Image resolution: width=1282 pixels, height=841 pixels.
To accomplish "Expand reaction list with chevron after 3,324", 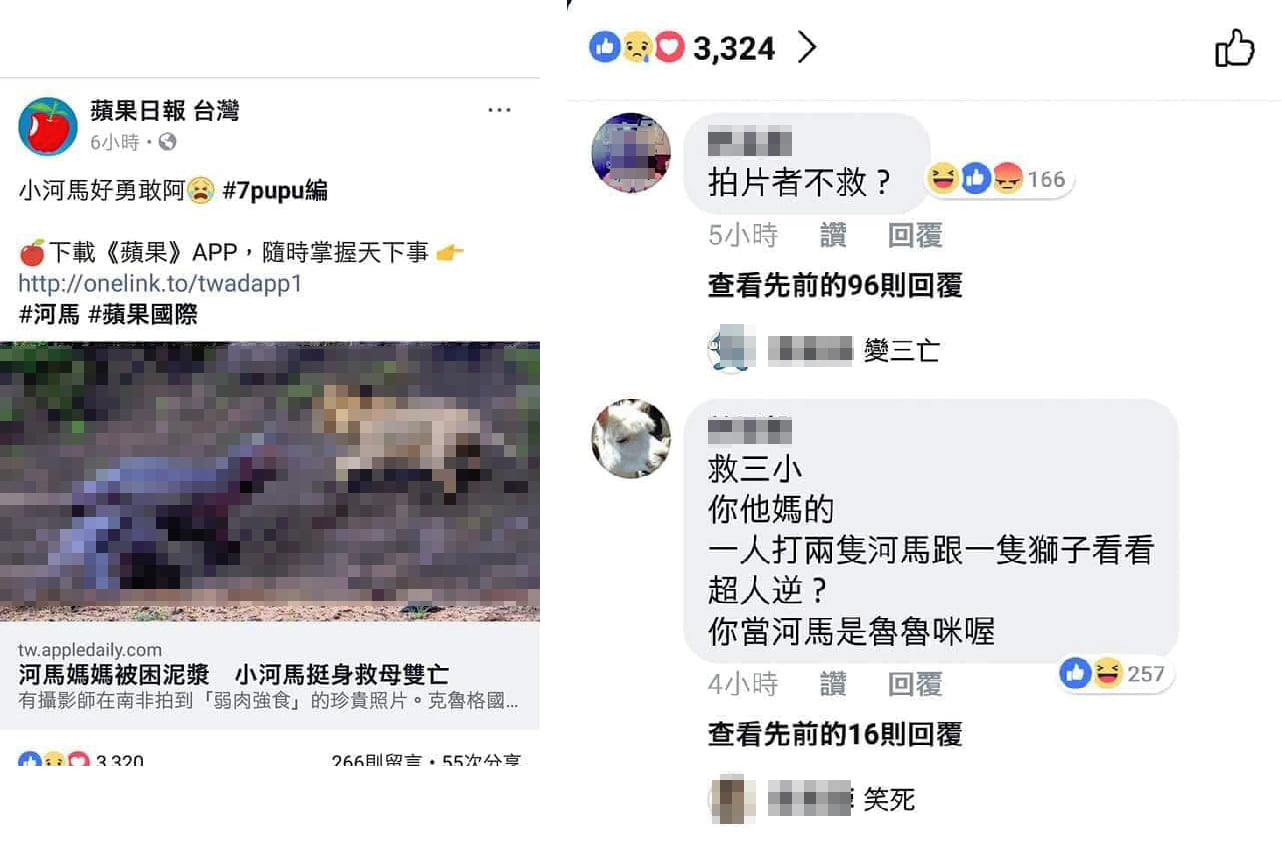I will [808, 47].
